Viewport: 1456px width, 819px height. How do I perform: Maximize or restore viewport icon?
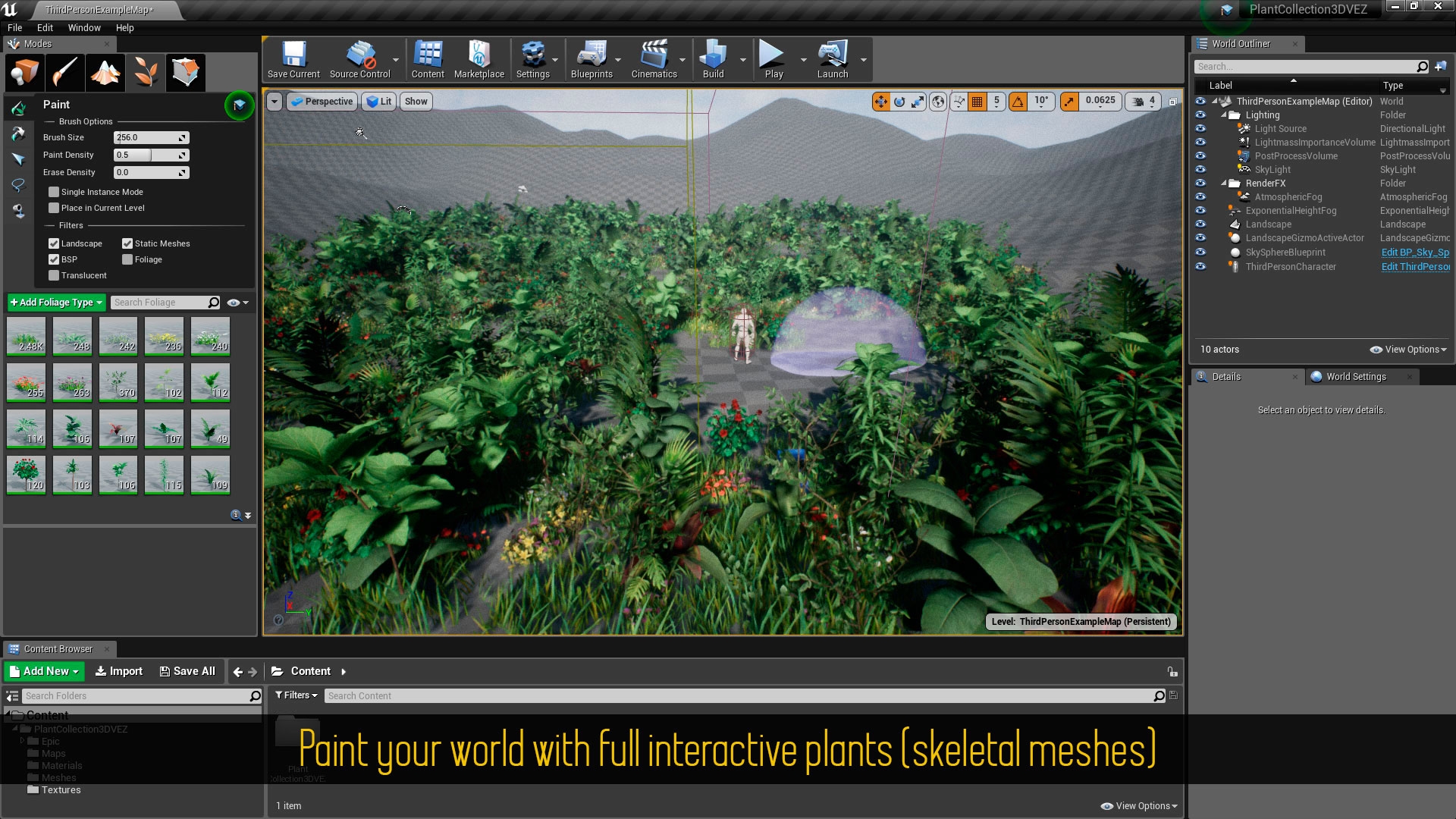(x=1173, y=102)
